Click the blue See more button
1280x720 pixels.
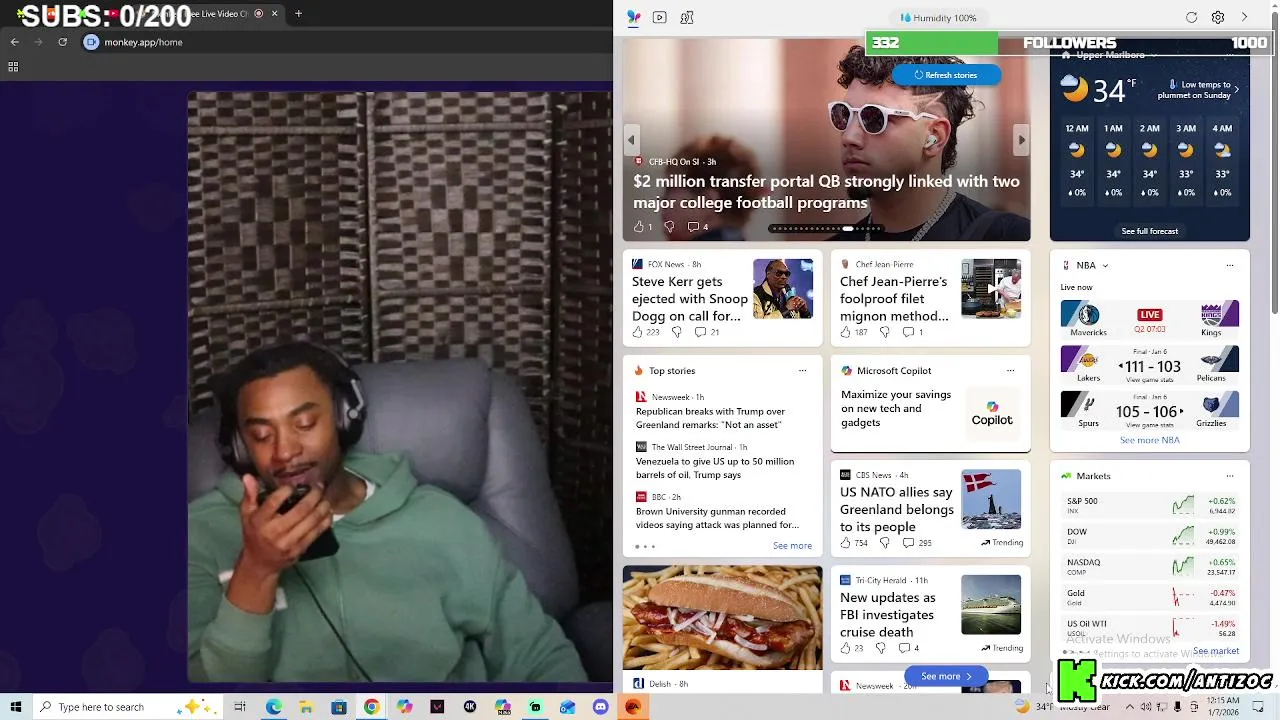[945, 677]
